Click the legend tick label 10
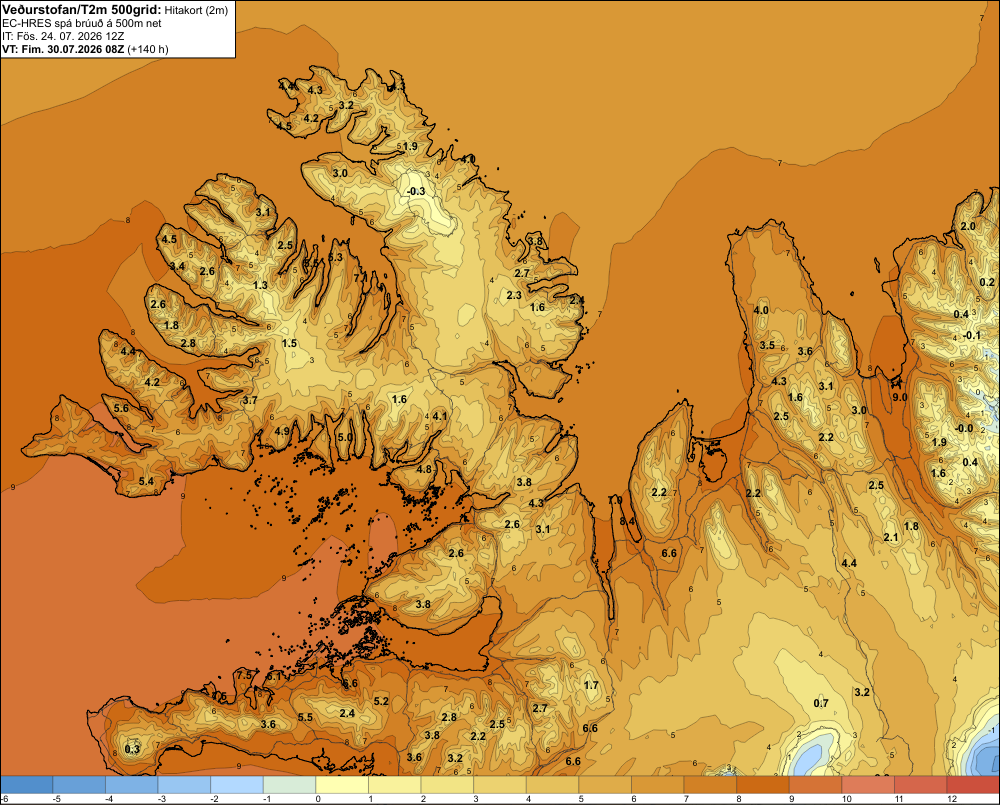 click(846, 799)
